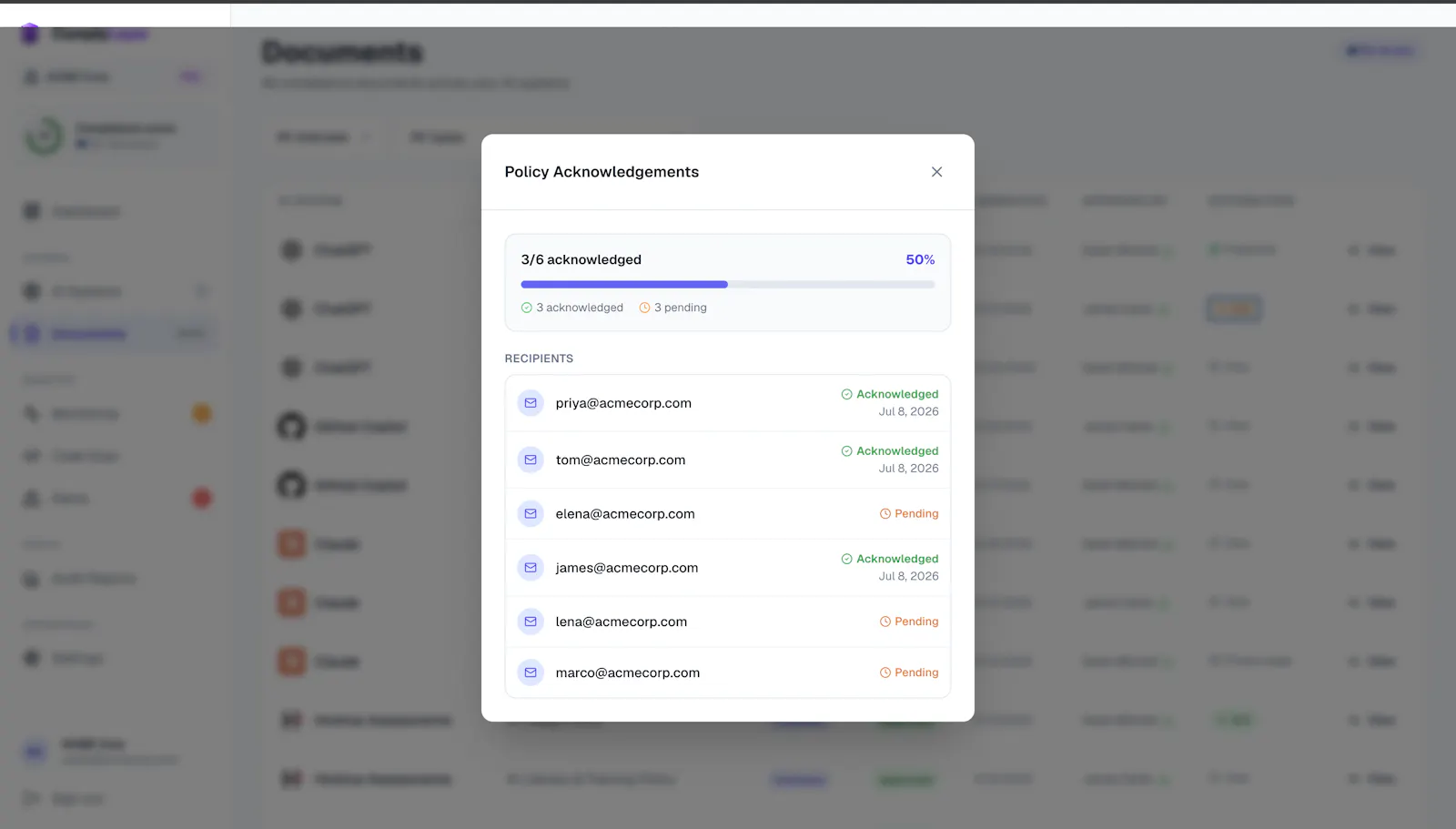Viewport: 1456px width, 829px height.
Task: Click the 'Jul 8, 2026' date in james's row
Action: (x=908, y=576)
